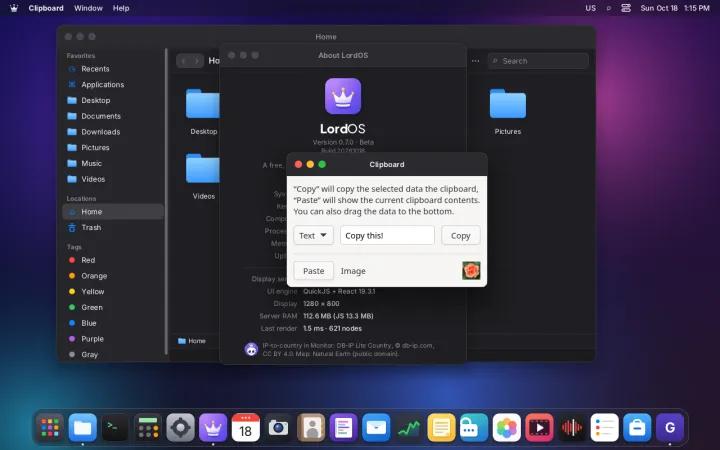Select Videos in the Favorites sidebar
Image resolution: width=720 pixels, height=450 pixels.
pos(113,179)
